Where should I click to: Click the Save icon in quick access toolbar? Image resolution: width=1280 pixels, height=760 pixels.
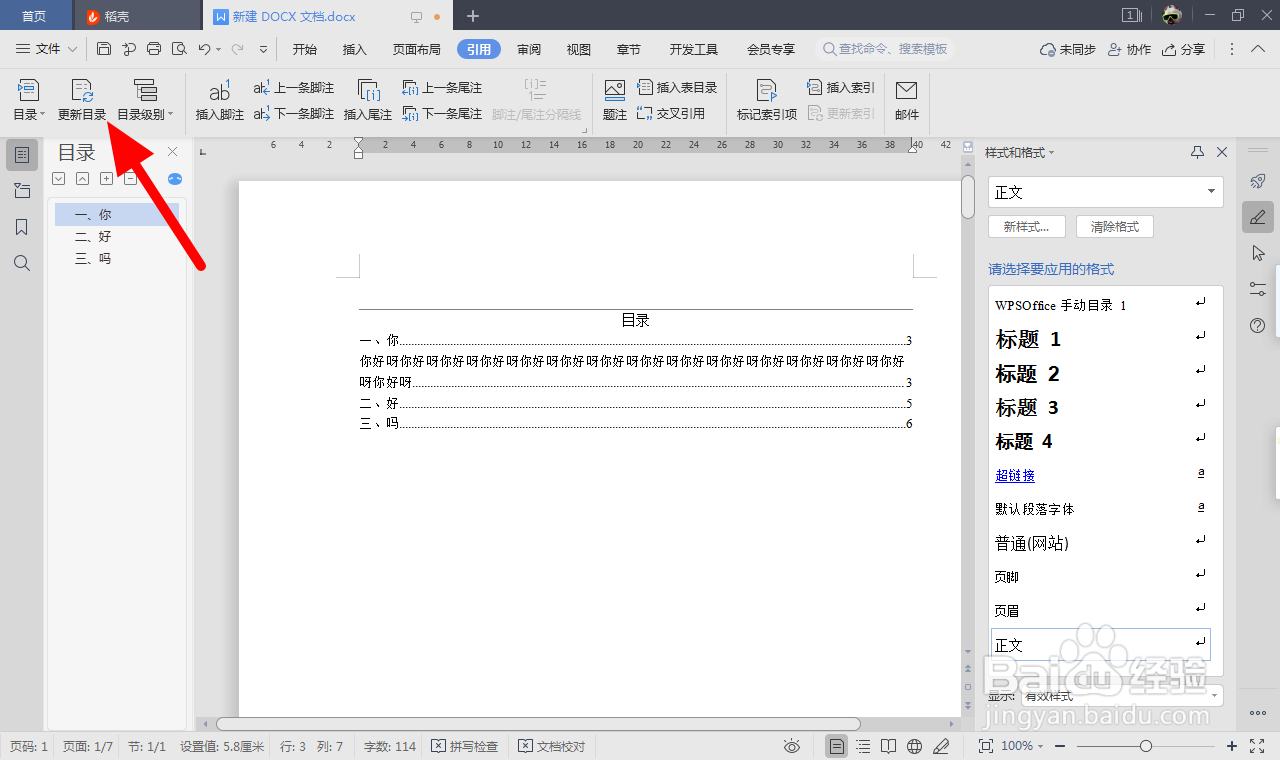104,49
